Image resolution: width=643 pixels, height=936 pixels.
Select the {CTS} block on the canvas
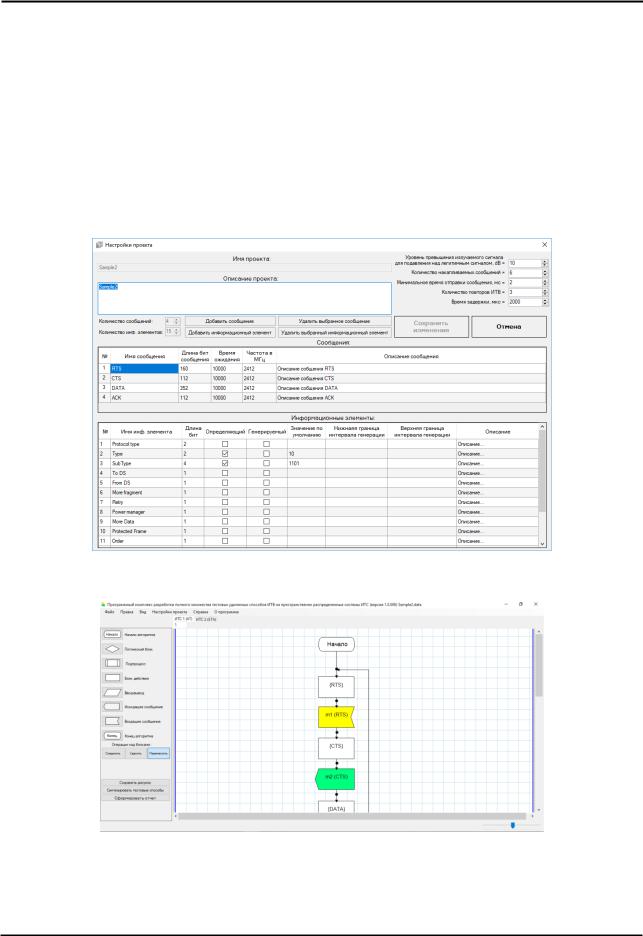[x=336, y=747]
